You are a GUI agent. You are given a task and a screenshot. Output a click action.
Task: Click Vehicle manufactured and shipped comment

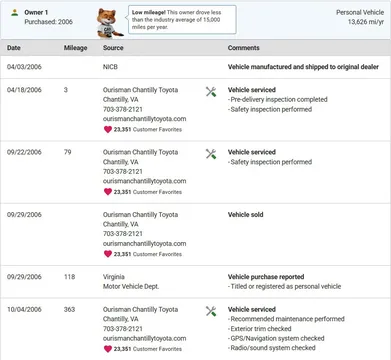tap(303, 67)
